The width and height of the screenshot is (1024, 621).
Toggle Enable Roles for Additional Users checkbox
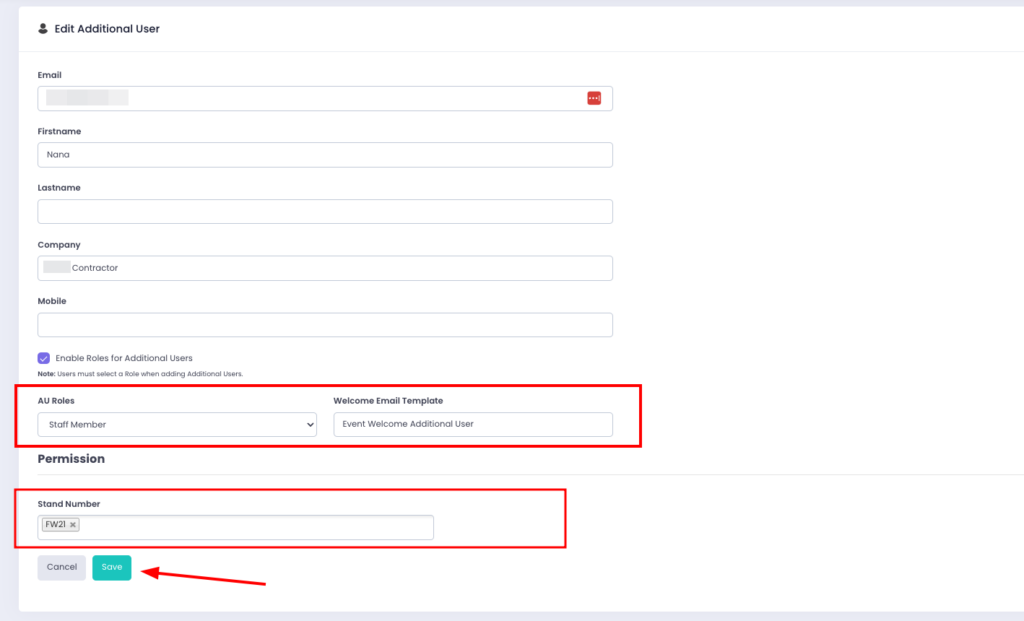click(44, 358)
